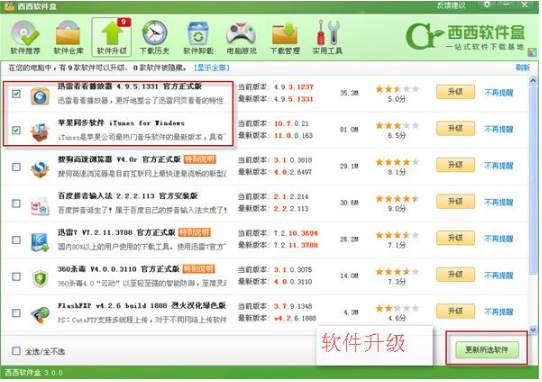The height and width of the screenshot is (382, 542).
Task: Check the 迅雷7 checkbox
Action: click(x=16, y=240)
